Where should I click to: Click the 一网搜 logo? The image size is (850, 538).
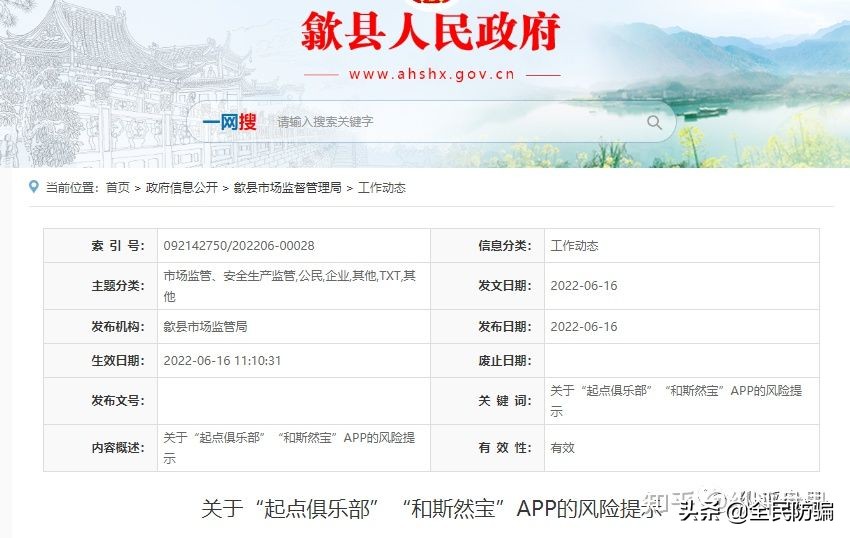coord(229,122)
